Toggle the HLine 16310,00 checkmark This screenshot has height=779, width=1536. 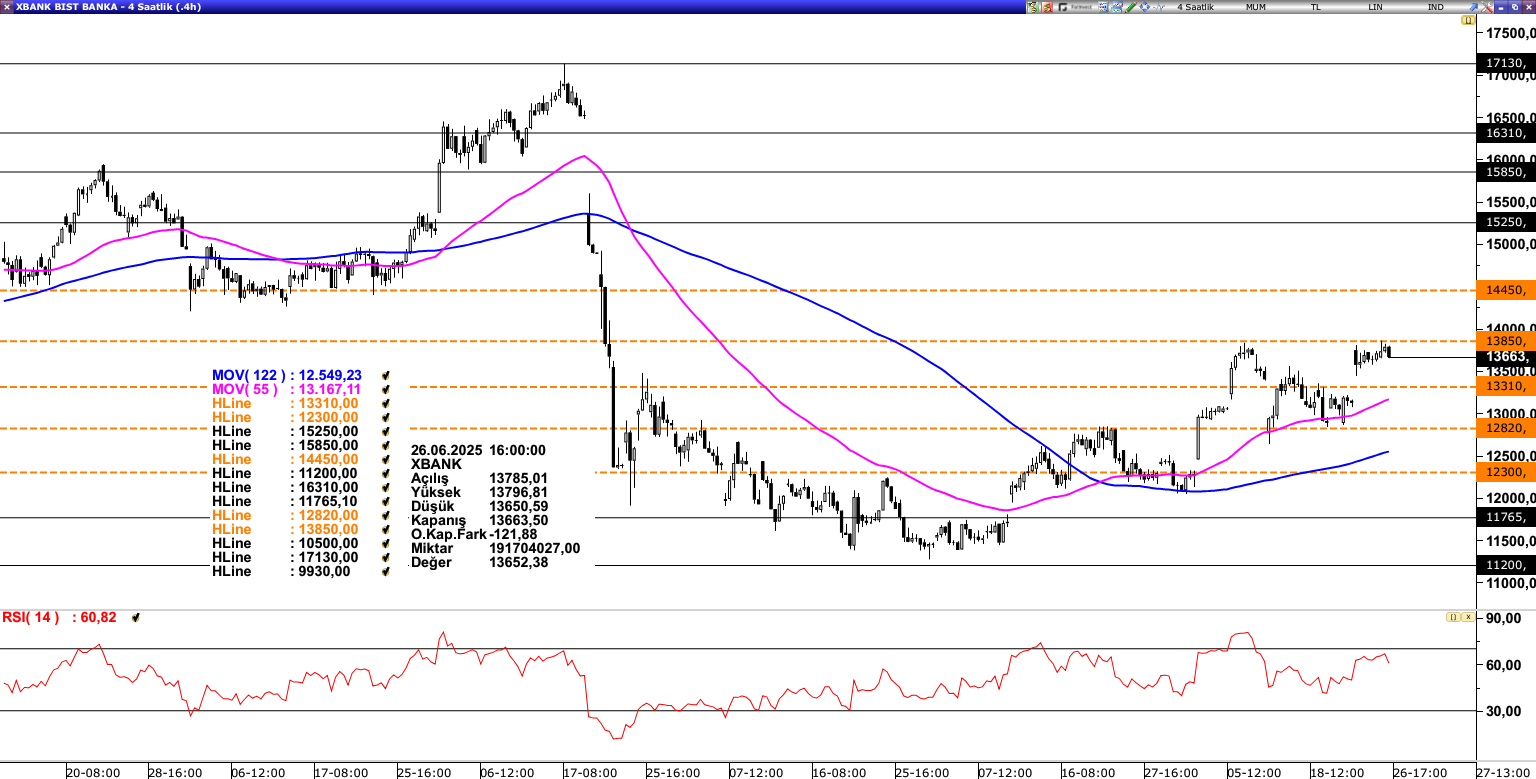point(386,487)
